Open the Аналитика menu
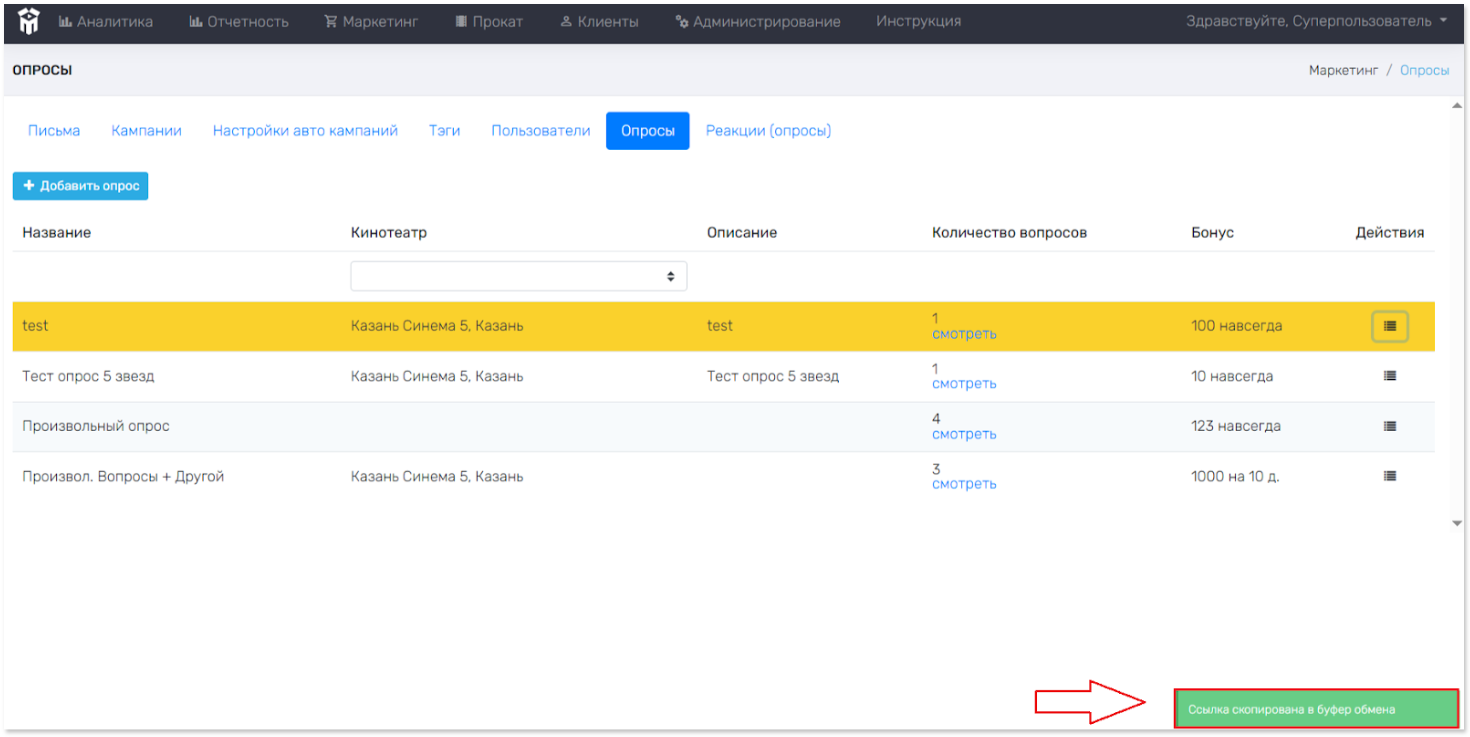The height and width of the screenshot is (737, 1470). [x=106, y=21]
